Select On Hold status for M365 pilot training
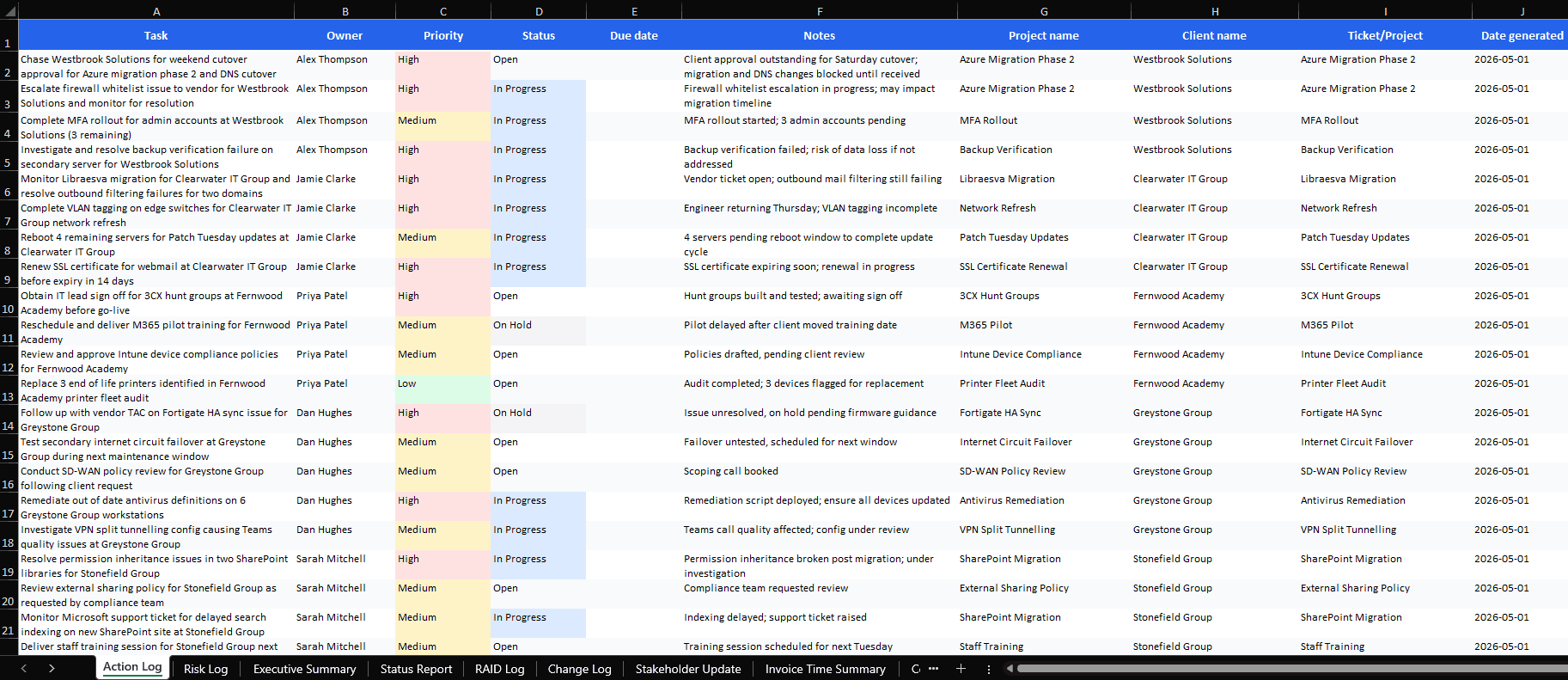 pos(539,331)
